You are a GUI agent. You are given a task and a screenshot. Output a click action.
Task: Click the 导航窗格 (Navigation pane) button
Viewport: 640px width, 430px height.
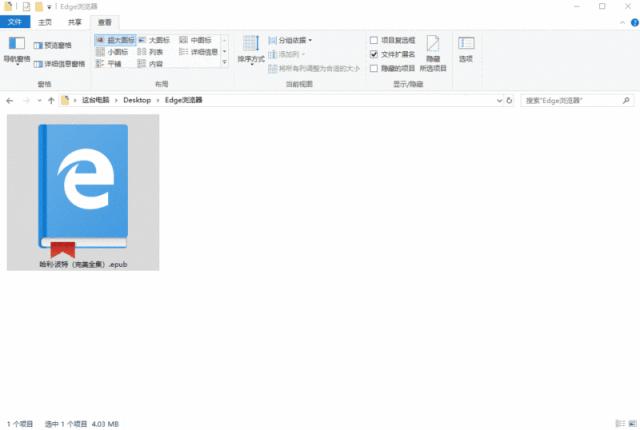click(x=17, y=50)
